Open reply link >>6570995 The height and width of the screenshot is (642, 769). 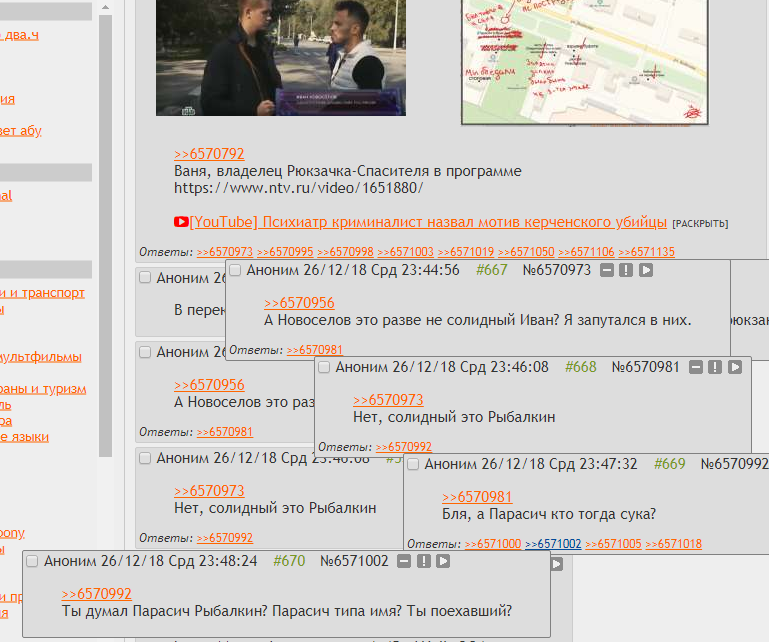tap(285, 252)
